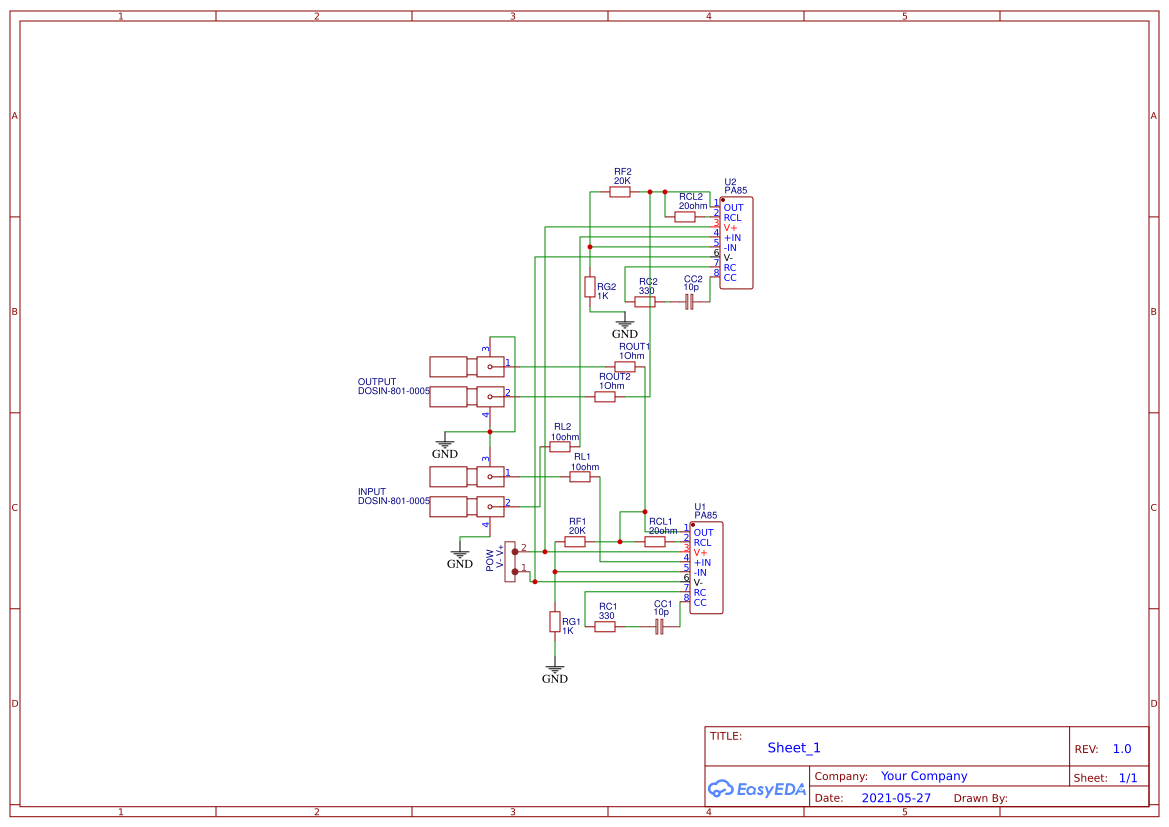Select the U2 PA85 chip body
Image resolution: width=1169 pixels, height=827 pixels.
click(736, 242)
